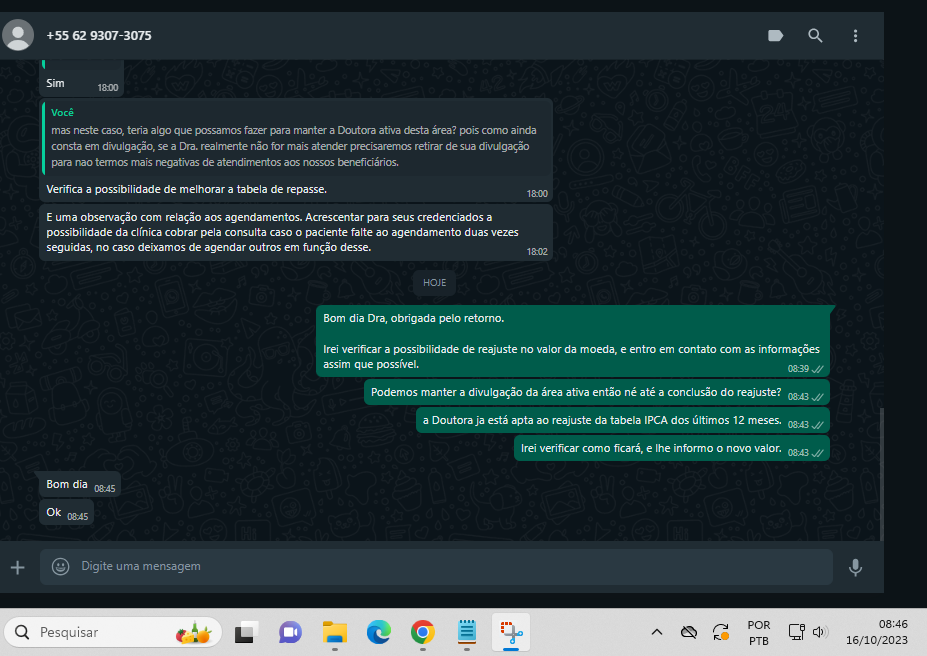Expand the hidden system tray icons chevron

coord(657,632)
